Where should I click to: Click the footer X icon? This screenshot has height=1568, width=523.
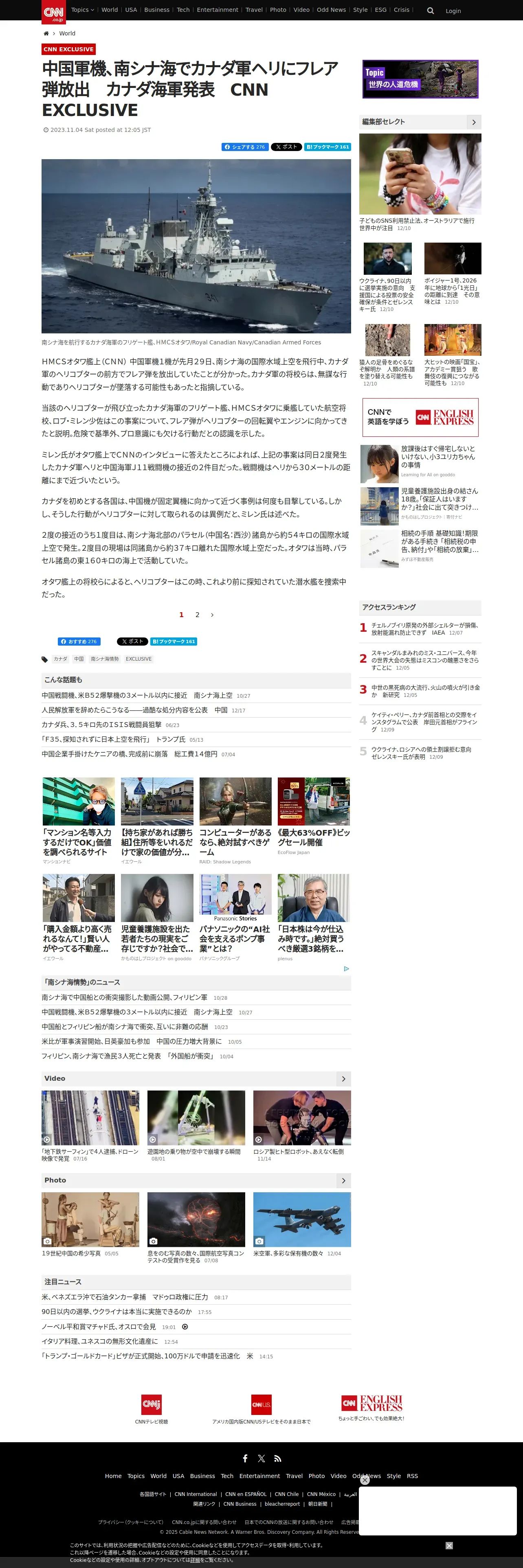[261, 1459]
